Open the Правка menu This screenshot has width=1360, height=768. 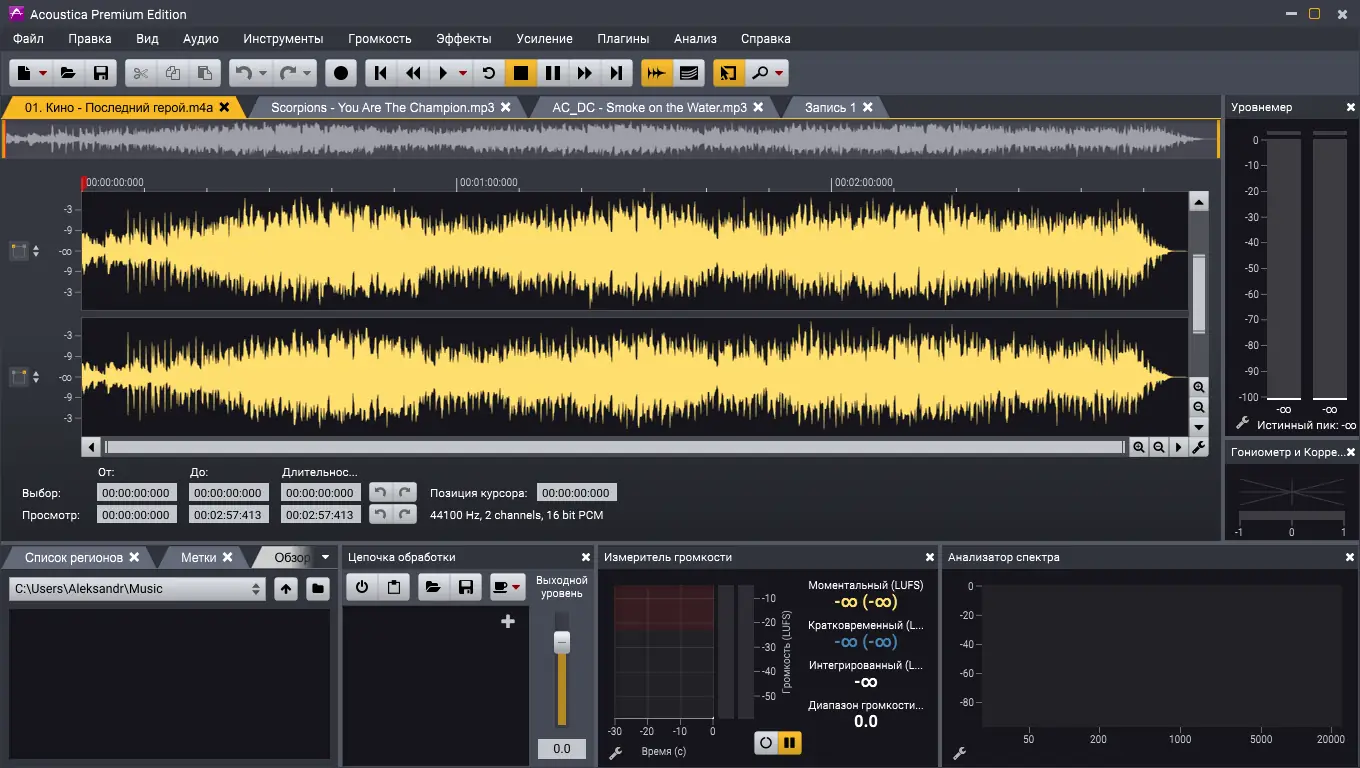[x=90, y=38]
